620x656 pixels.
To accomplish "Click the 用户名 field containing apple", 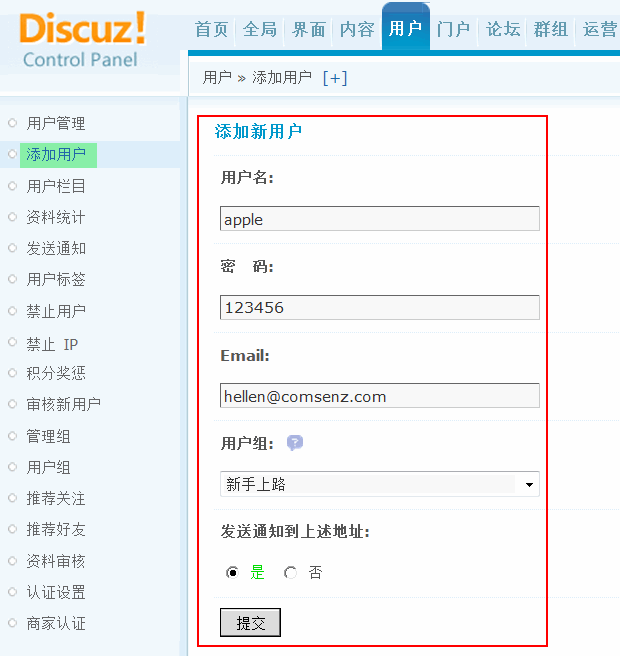I will (379, 219).
